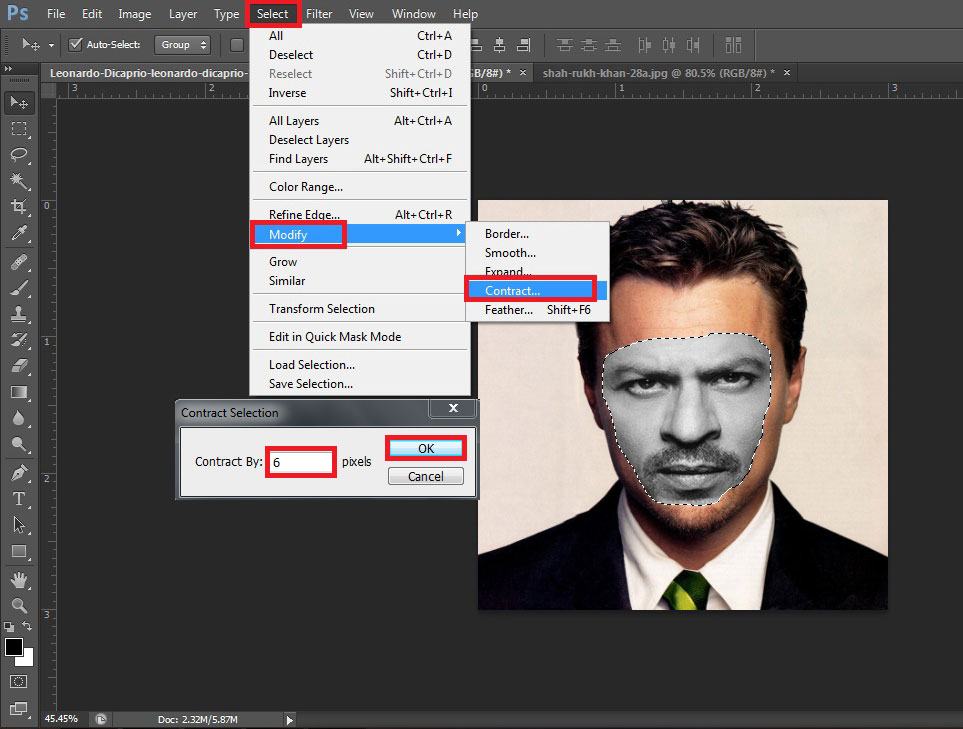Switch to shah-rukh-khan-28a.jpg document tab

tap(659, 73)
